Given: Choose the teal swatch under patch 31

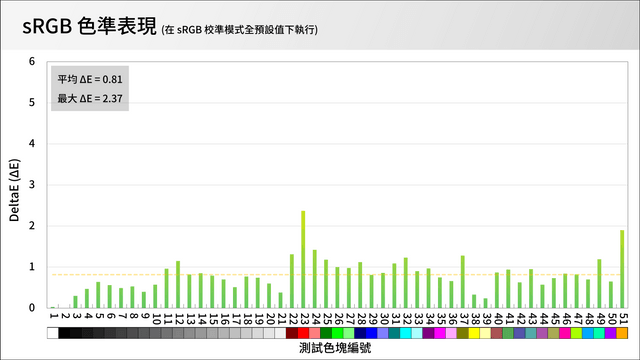Looking at the screenshot, I should tap(394, 333).
